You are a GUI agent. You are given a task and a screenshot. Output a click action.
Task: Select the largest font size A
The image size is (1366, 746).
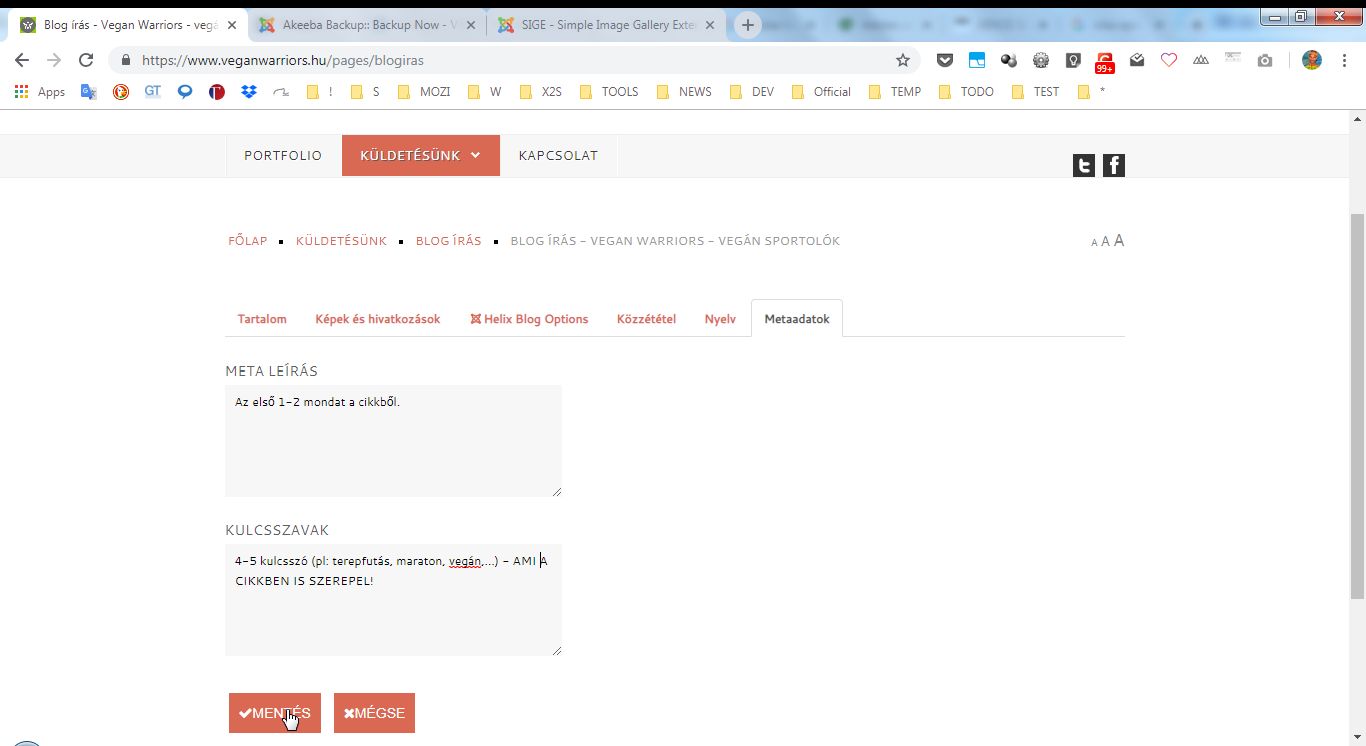[x=1119, y=240]
